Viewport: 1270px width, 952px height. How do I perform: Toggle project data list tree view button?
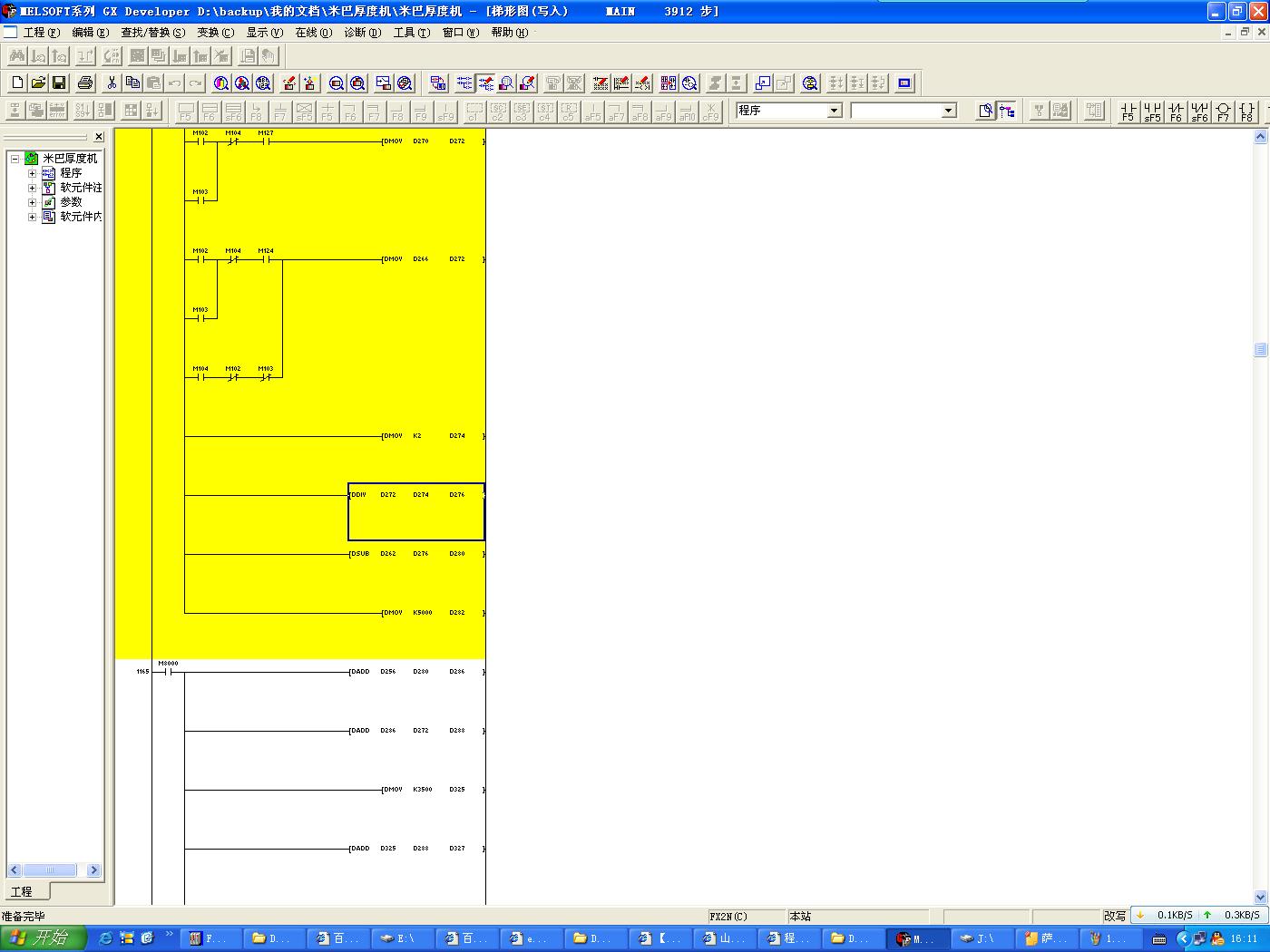click(1007, 111)
